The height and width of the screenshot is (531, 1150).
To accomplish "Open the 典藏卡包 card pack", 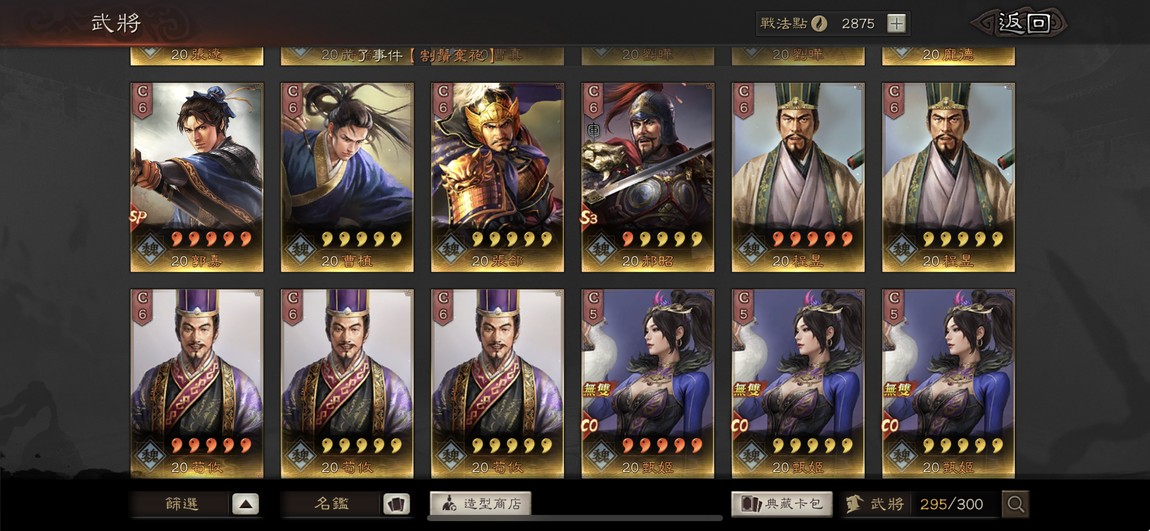I will 782,504.
